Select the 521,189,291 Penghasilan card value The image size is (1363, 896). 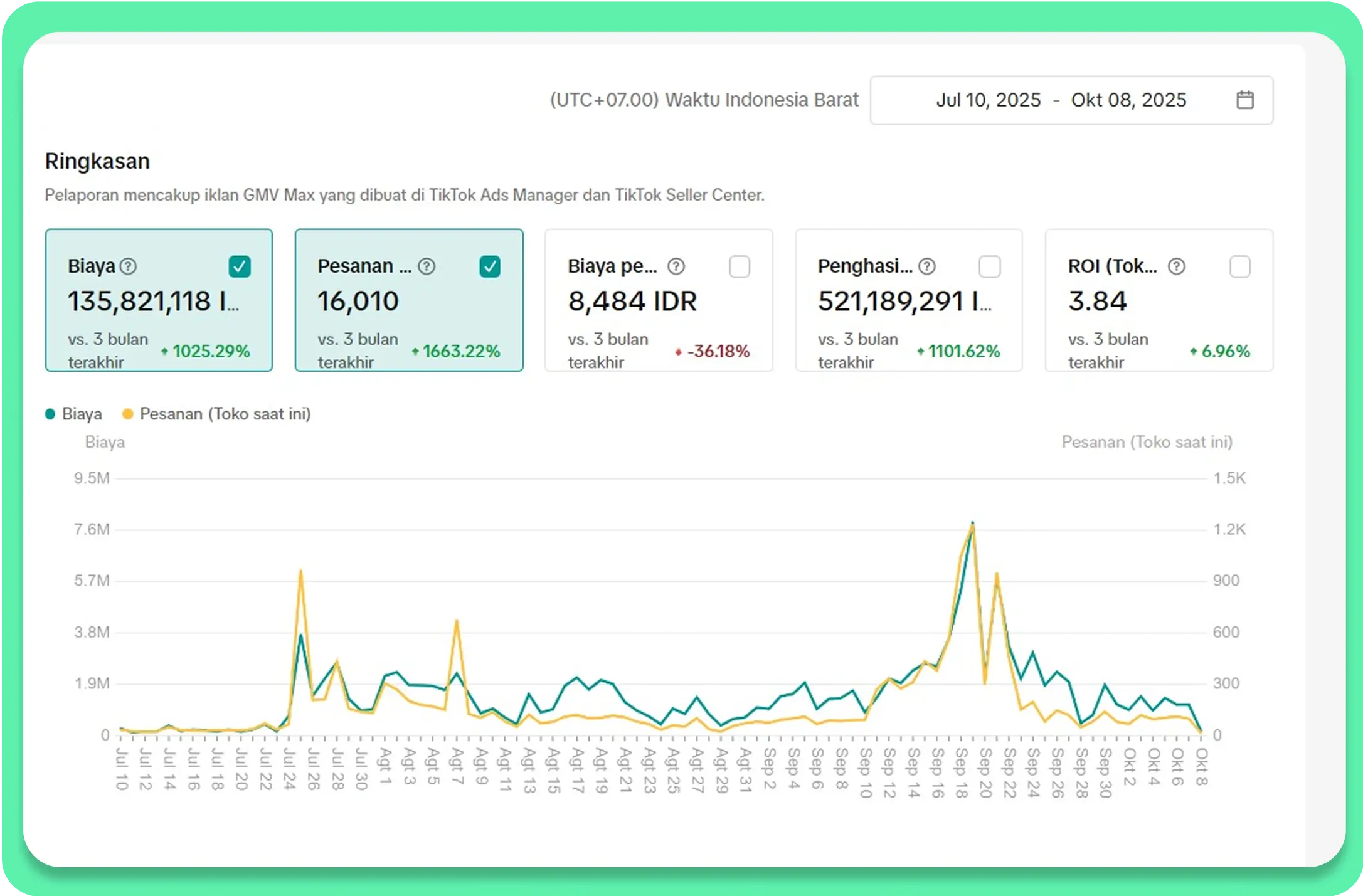(903, 302)
